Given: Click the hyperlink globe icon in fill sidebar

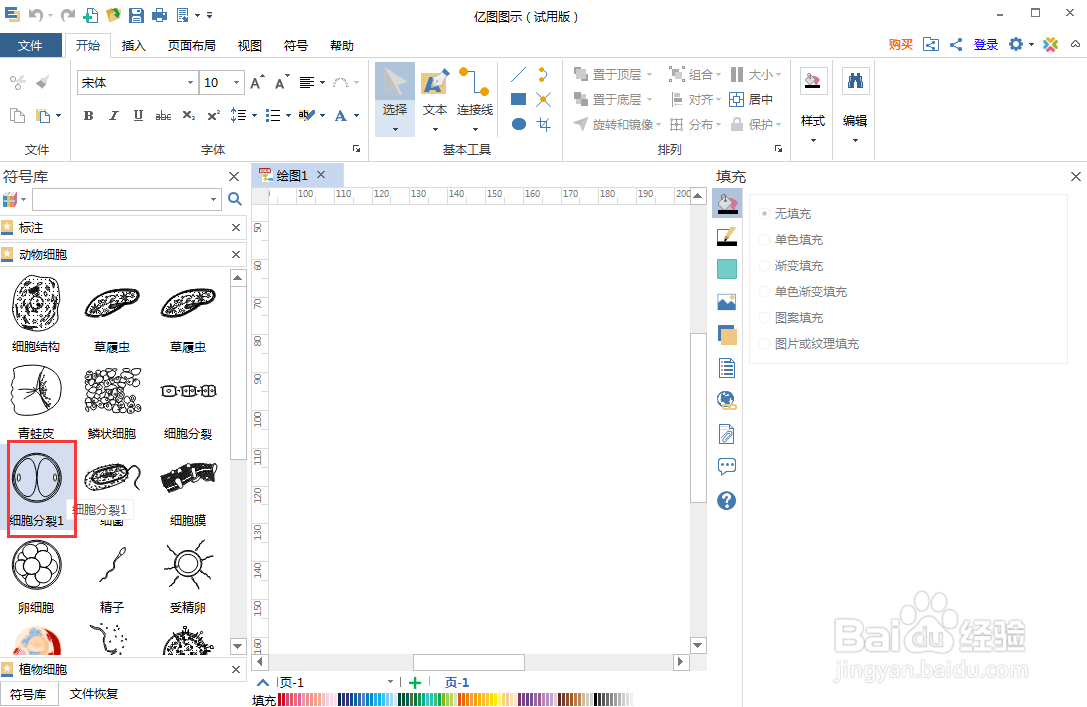Looking at the screenshot, I should 727,400.
